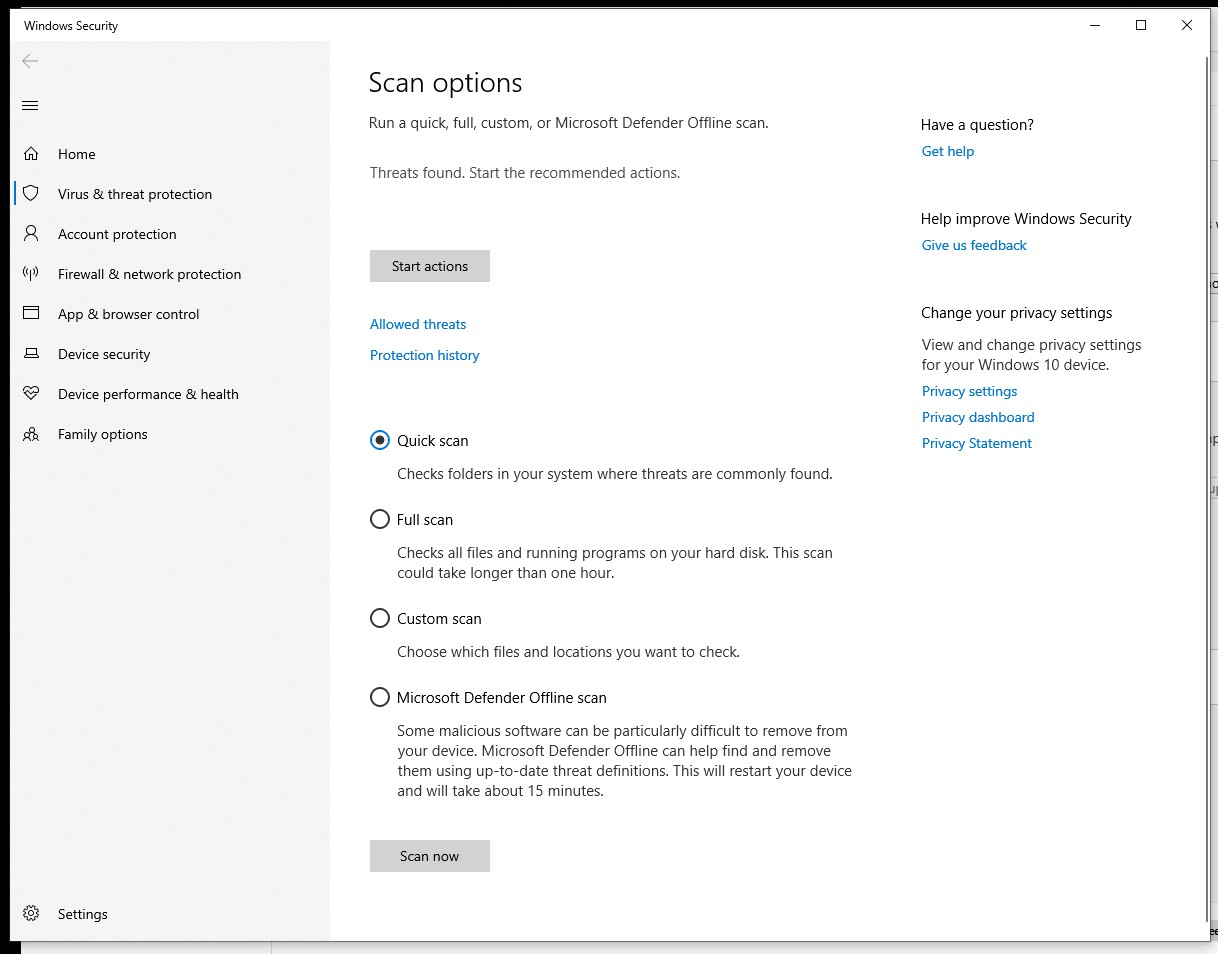Open the Allowed threats link
This screenshot has width=1218, height=954.
click(418, 324)
